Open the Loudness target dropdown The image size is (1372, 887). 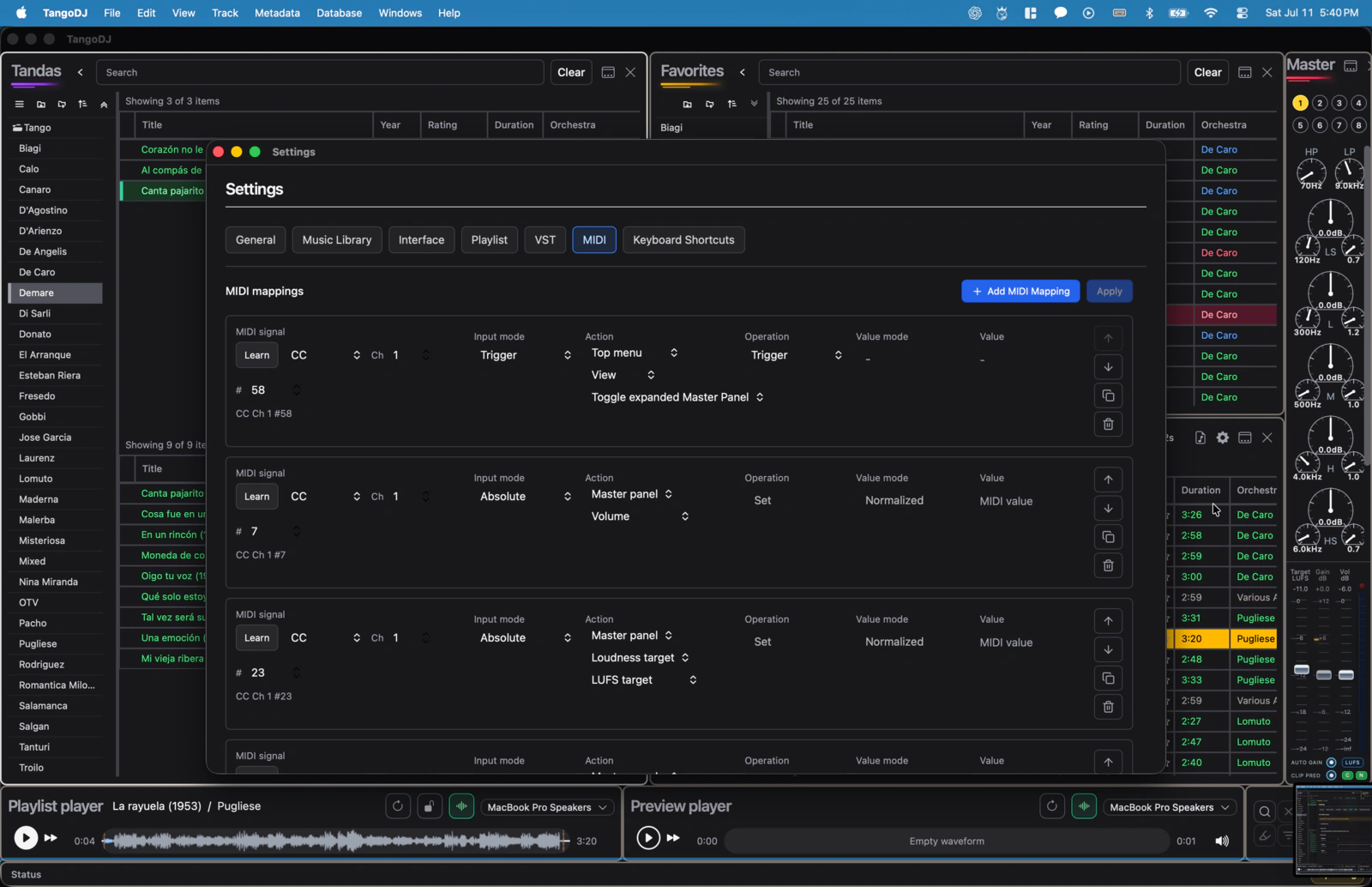[640, 658]
